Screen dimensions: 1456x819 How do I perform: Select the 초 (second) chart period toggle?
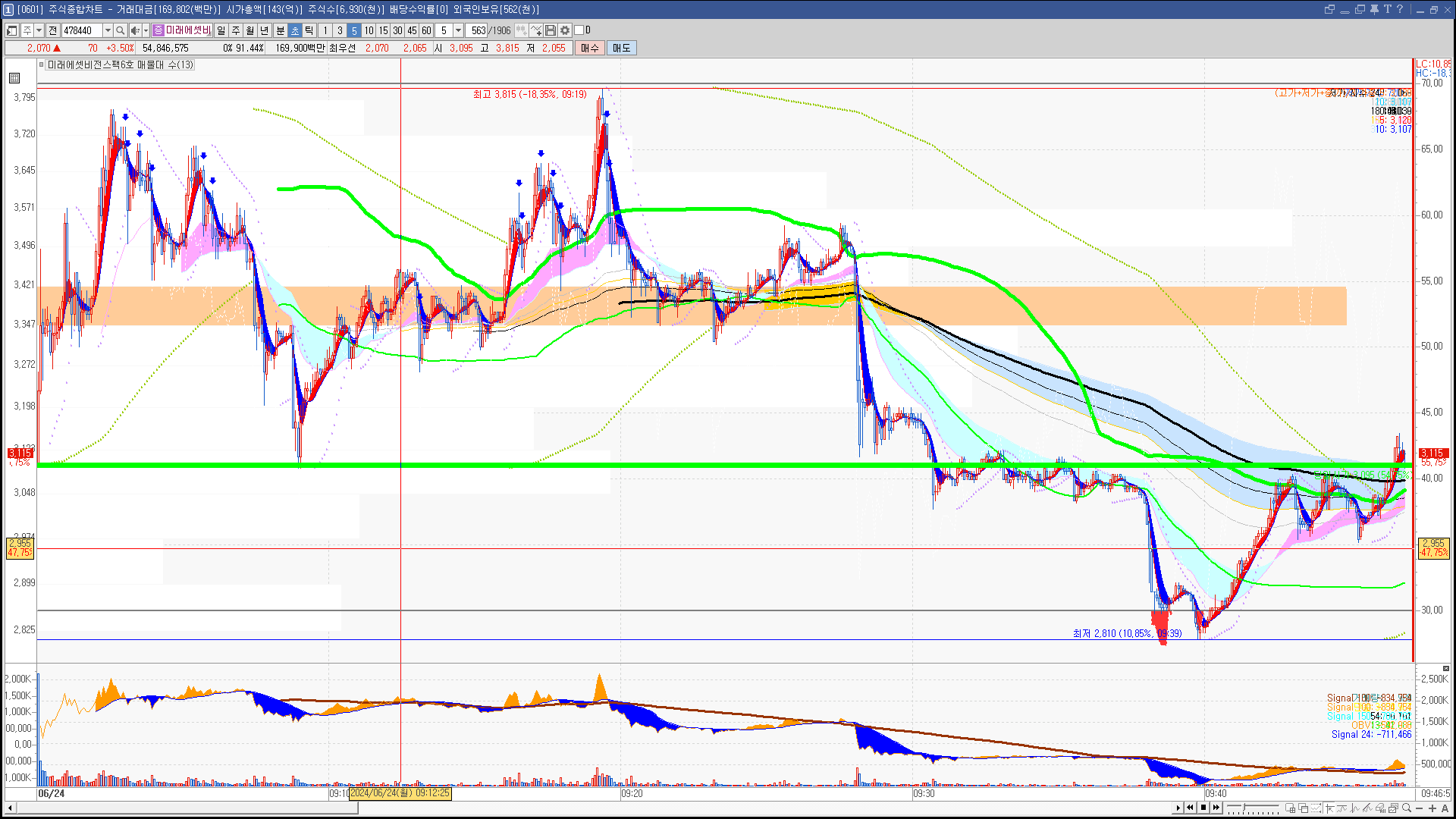(295, 30)
